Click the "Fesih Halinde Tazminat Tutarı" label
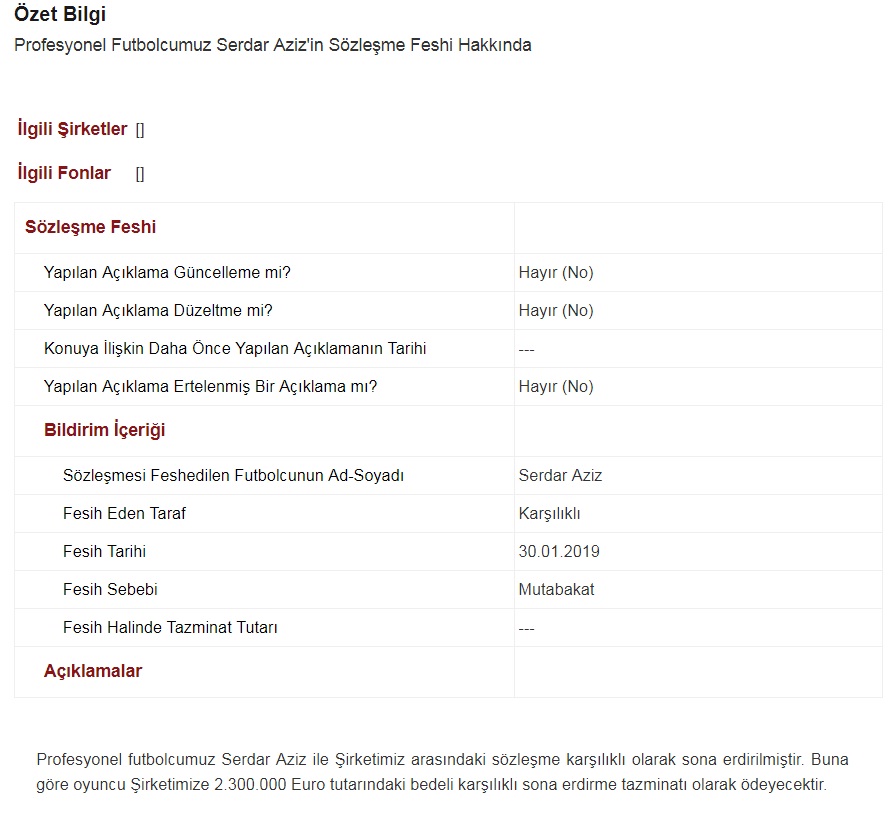 pos(170,628)
